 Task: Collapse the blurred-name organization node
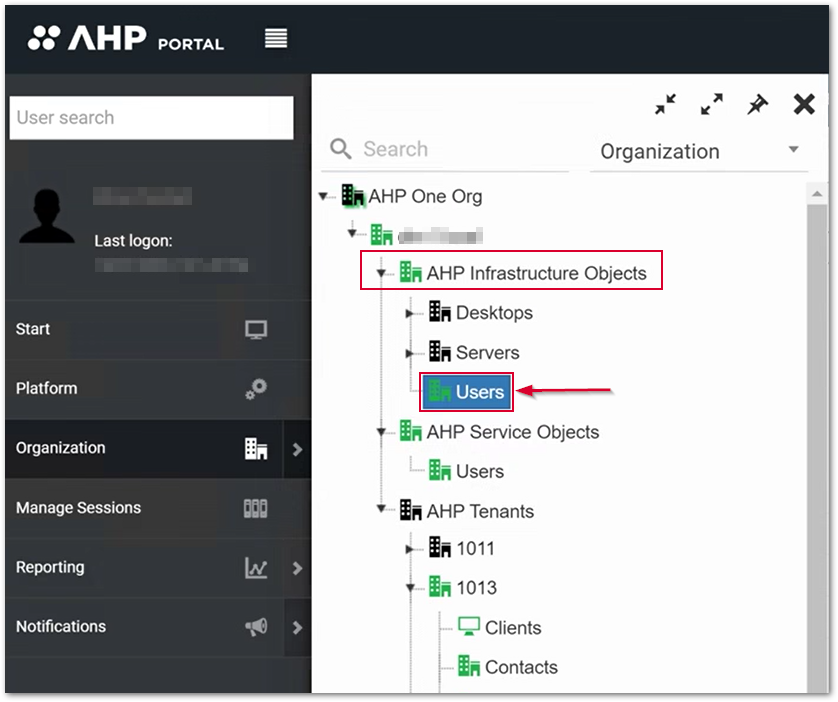coord(352,232)
